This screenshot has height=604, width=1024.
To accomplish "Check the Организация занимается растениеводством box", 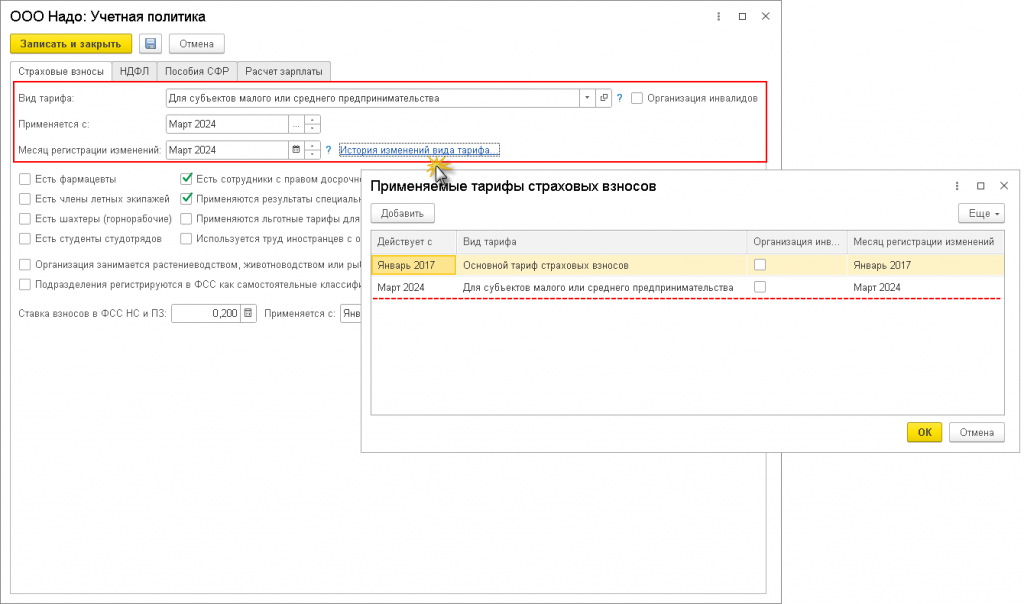I will point(25,264).
